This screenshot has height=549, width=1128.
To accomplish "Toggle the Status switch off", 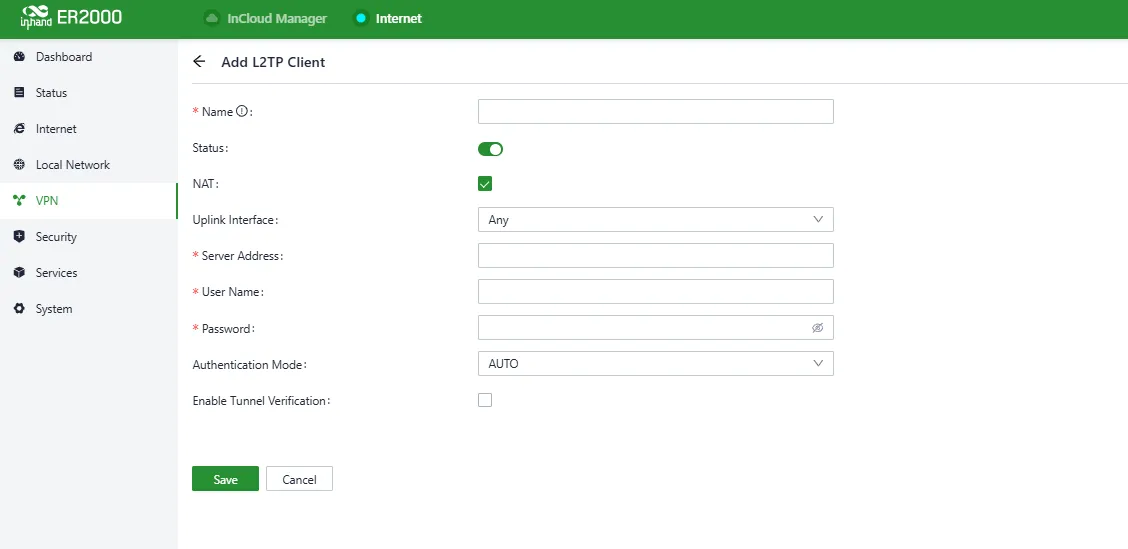I will (490, 149).
